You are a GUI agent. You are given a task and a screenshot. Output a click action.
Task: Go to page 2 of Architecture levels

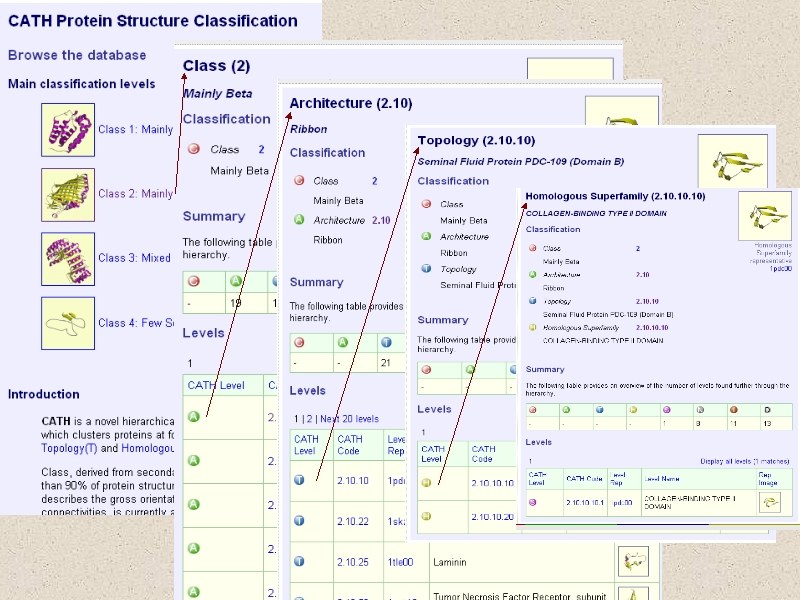(309, 419)
